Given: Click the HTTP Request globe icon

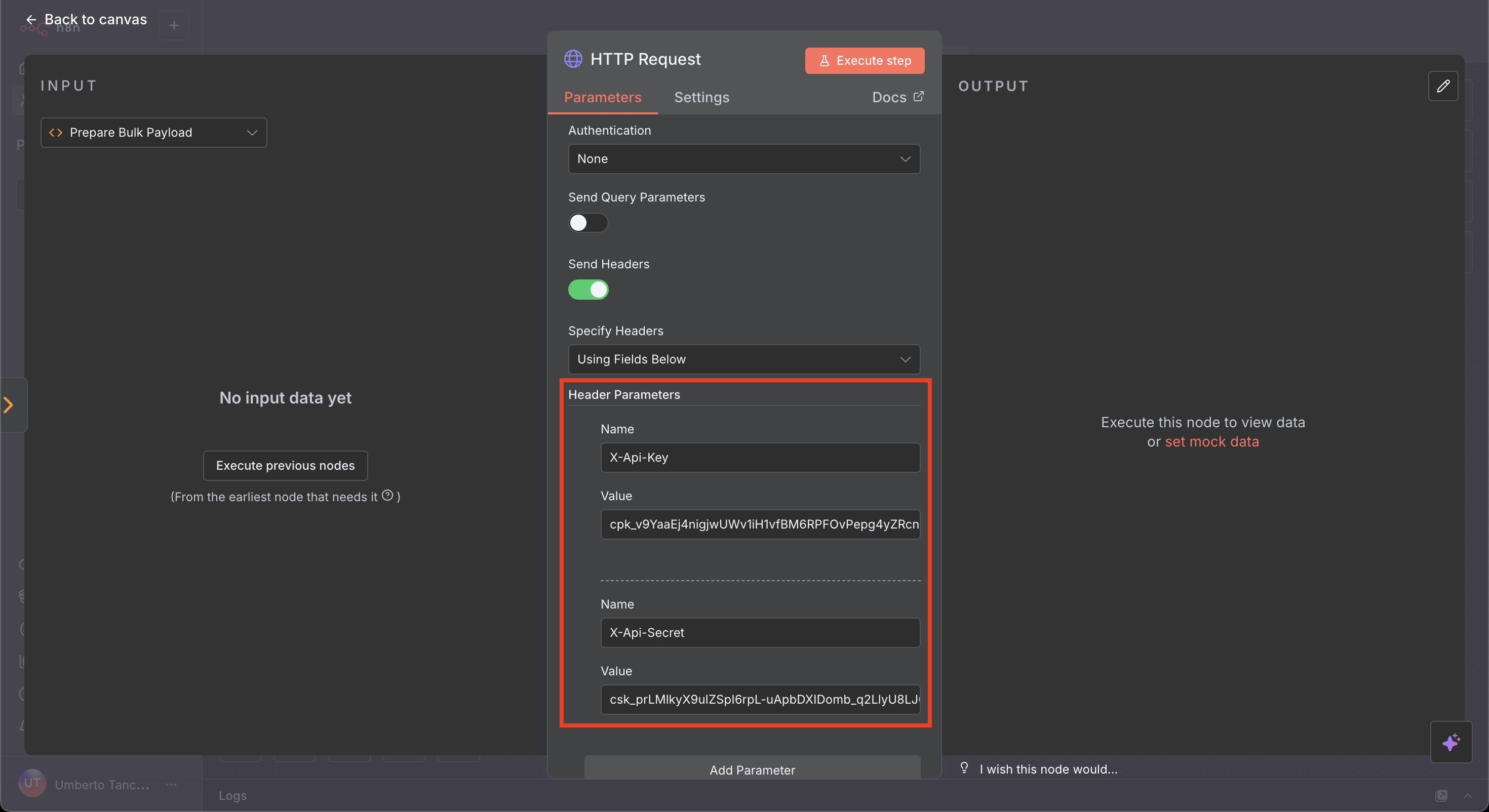Looking at the screenshot, I should (573, 59).
